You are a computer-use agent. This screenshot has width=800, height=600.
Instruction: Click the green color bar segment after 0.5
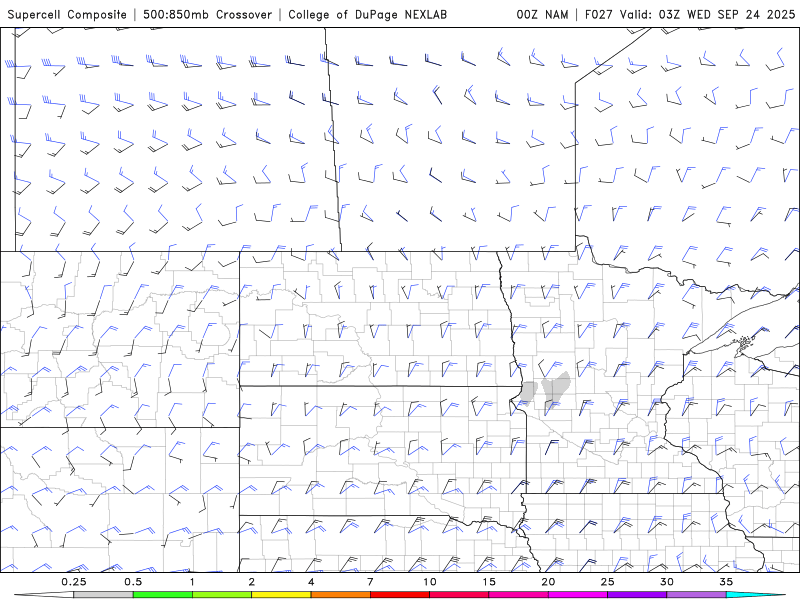coord(163,595)
